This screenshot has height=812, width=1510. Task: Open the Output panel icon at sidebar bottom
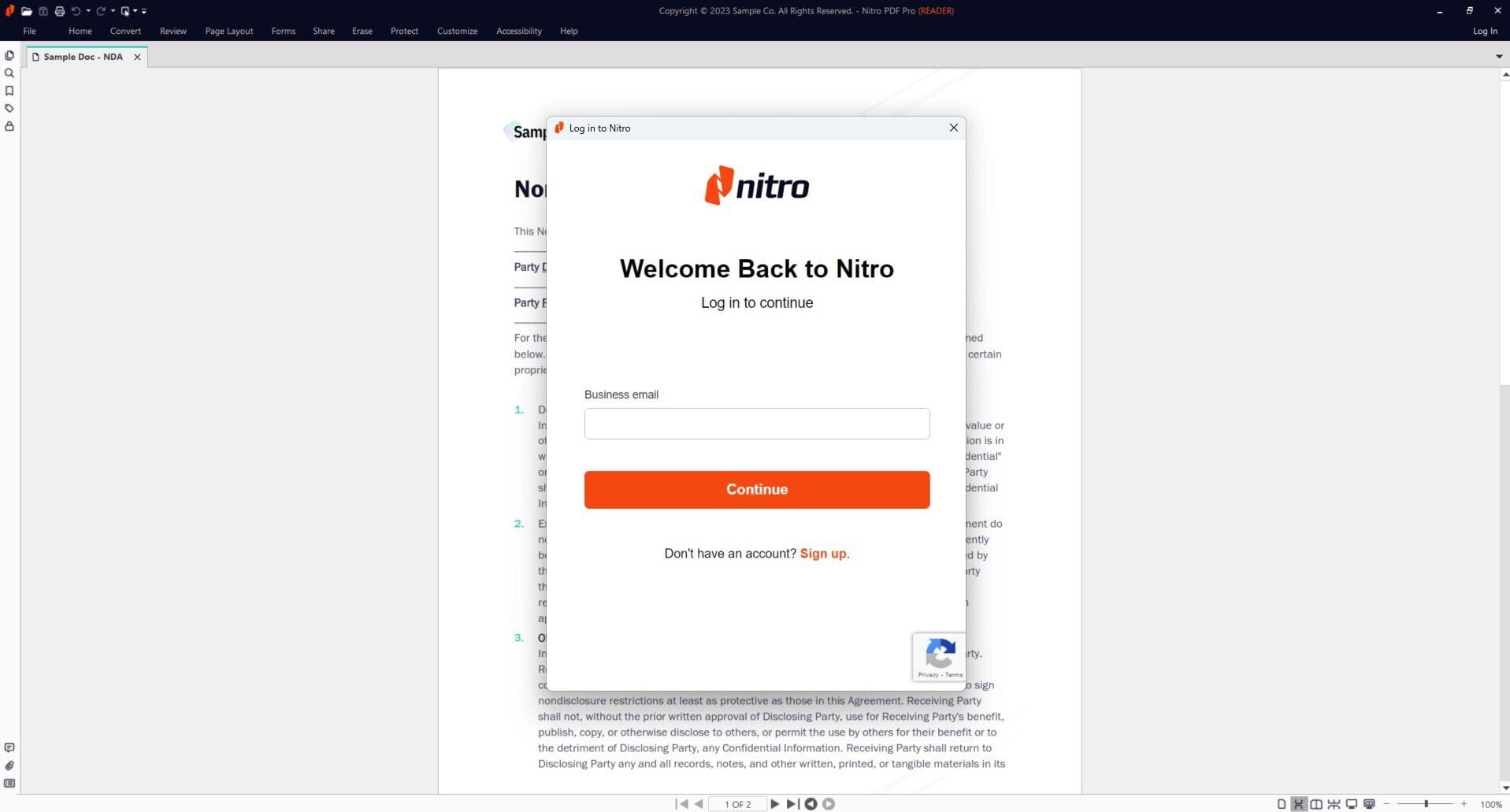pos(9,783)
